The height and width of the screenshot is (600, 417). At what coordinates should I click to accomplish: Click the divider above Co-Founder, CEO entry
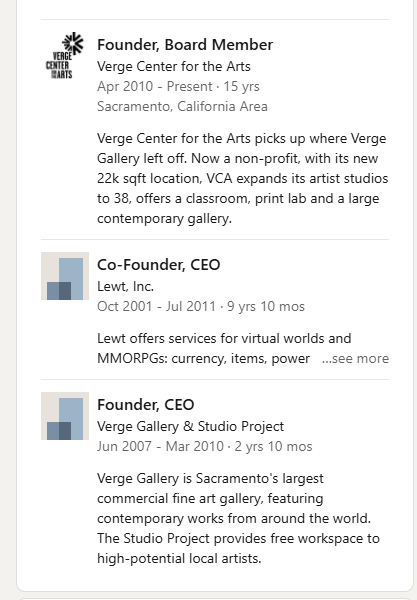[215, 240]
